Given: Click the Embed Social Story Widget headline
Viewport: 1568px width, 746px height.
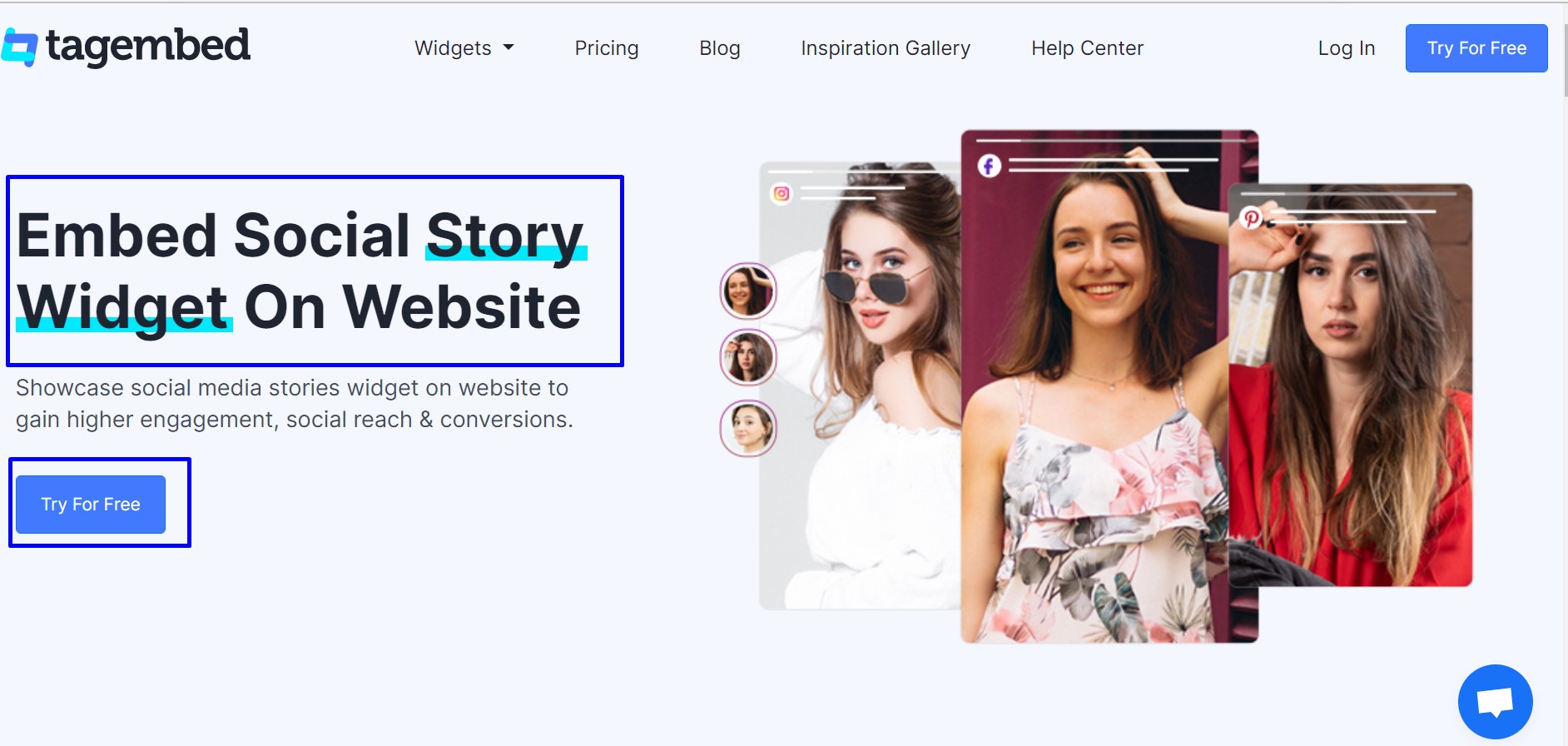Looking at the screenshot, I should coord(300,271).
